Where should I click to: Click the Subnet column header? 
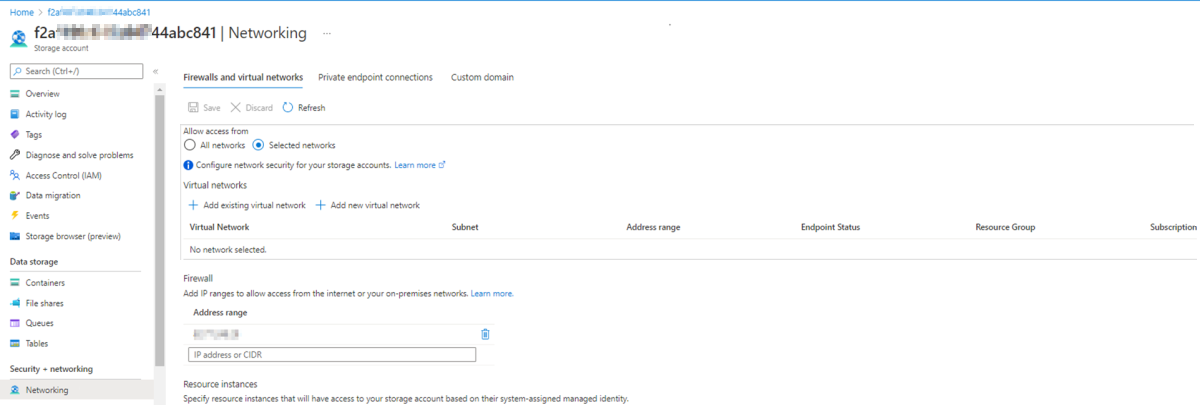pyautogui.click(x=465, y=227)
